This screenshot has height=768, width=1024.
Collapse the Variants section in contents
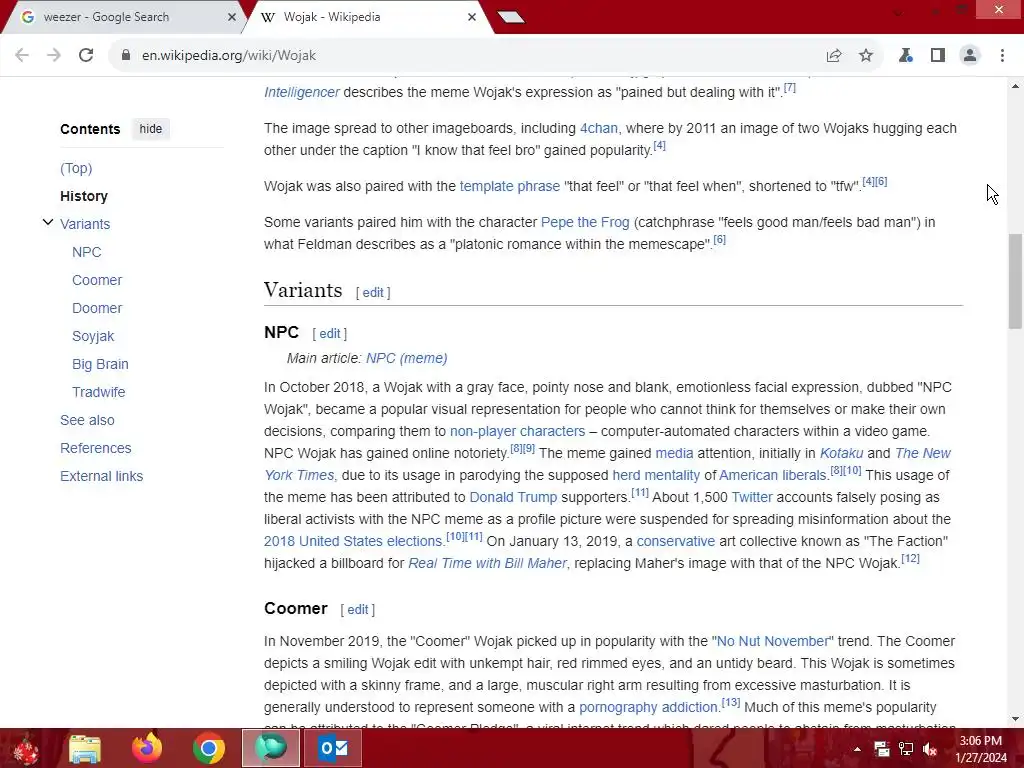click(x=48, y=223)
